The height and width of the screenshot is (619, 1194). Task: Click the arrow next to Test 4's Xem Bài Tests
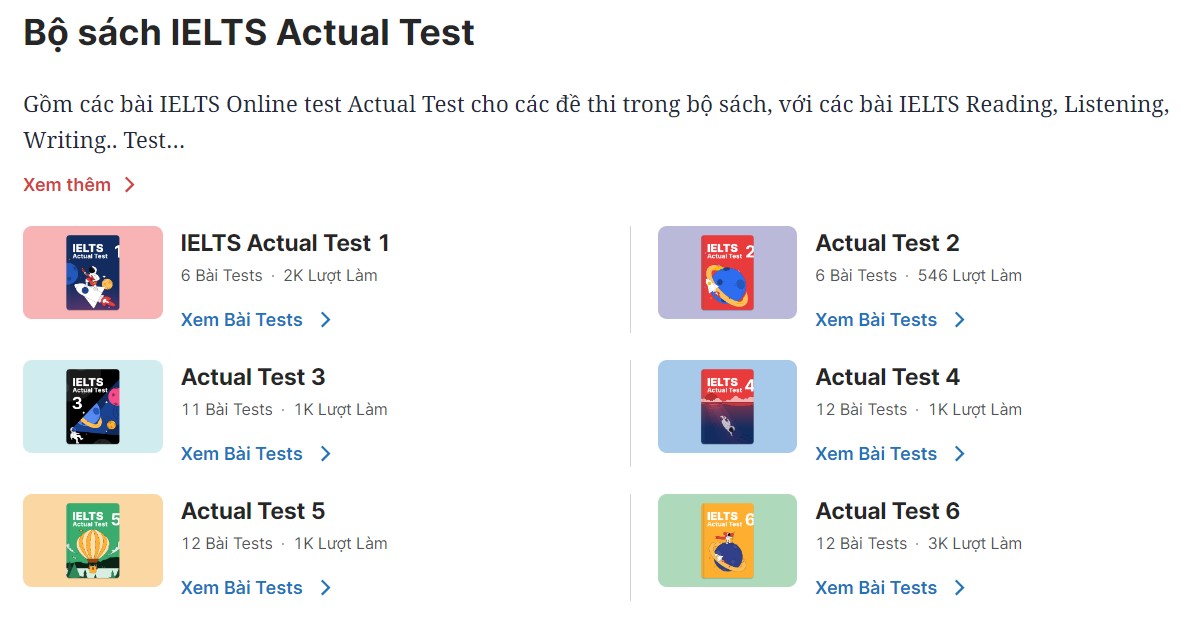pos(959,454)
